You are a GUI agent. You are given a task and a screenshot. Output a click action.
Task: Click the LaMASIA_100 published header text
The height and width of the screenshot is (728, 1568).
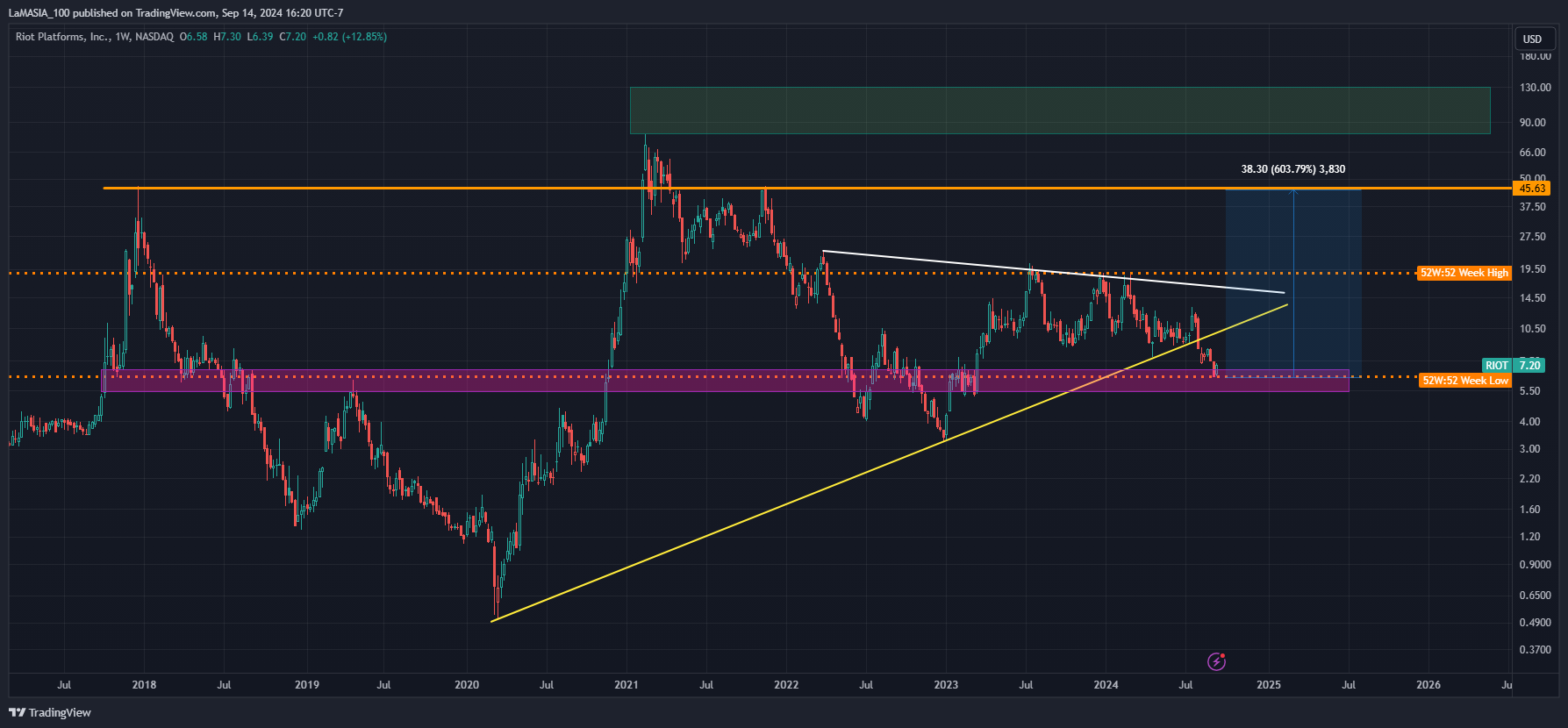(x=175, y=13)
